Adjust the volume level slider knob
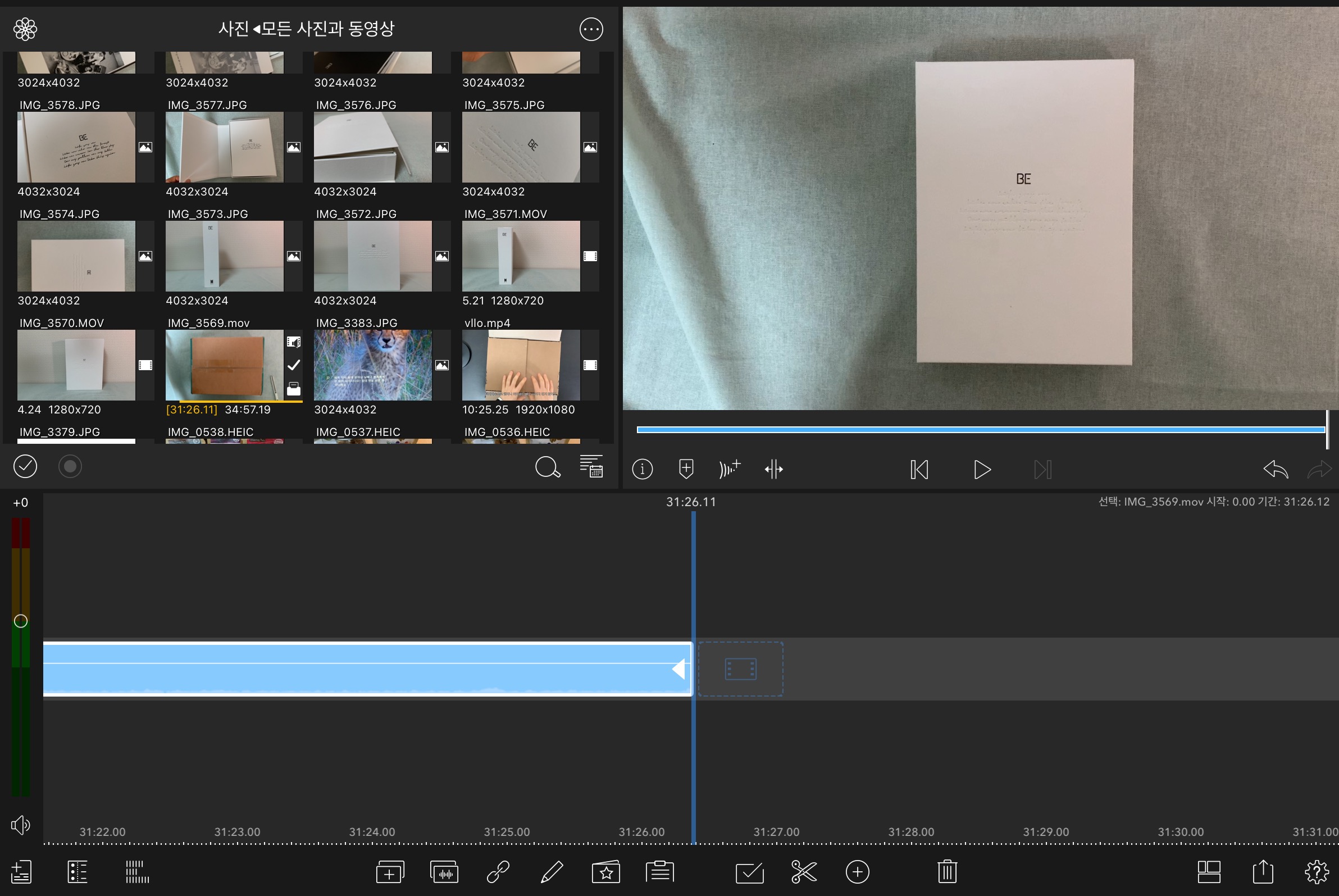 [x=21, y=621]
